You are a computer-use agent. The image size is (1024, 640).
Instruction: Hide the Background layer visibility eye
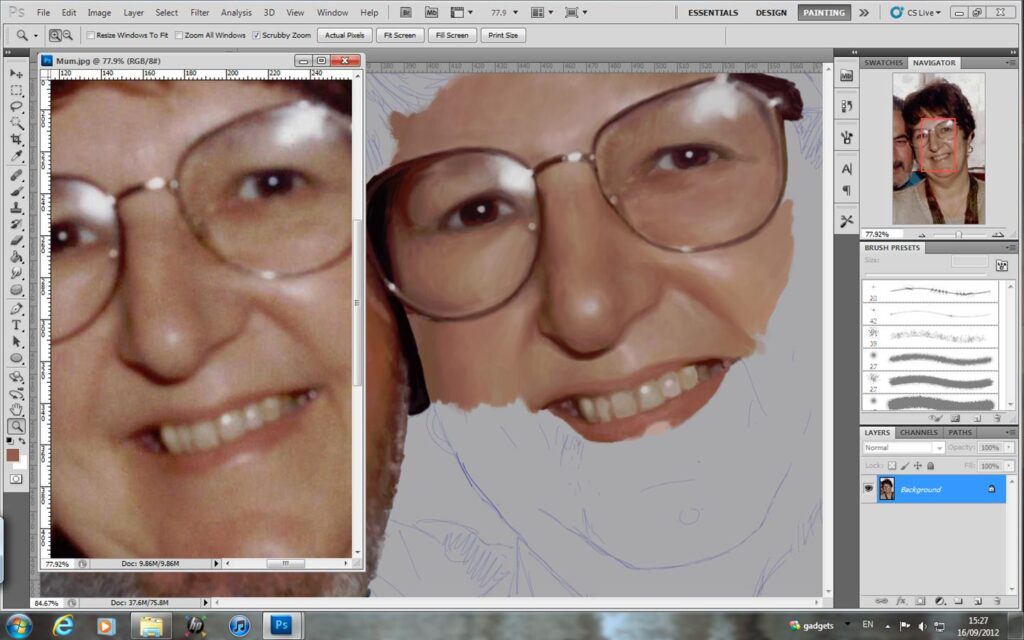tap(870, 489)
